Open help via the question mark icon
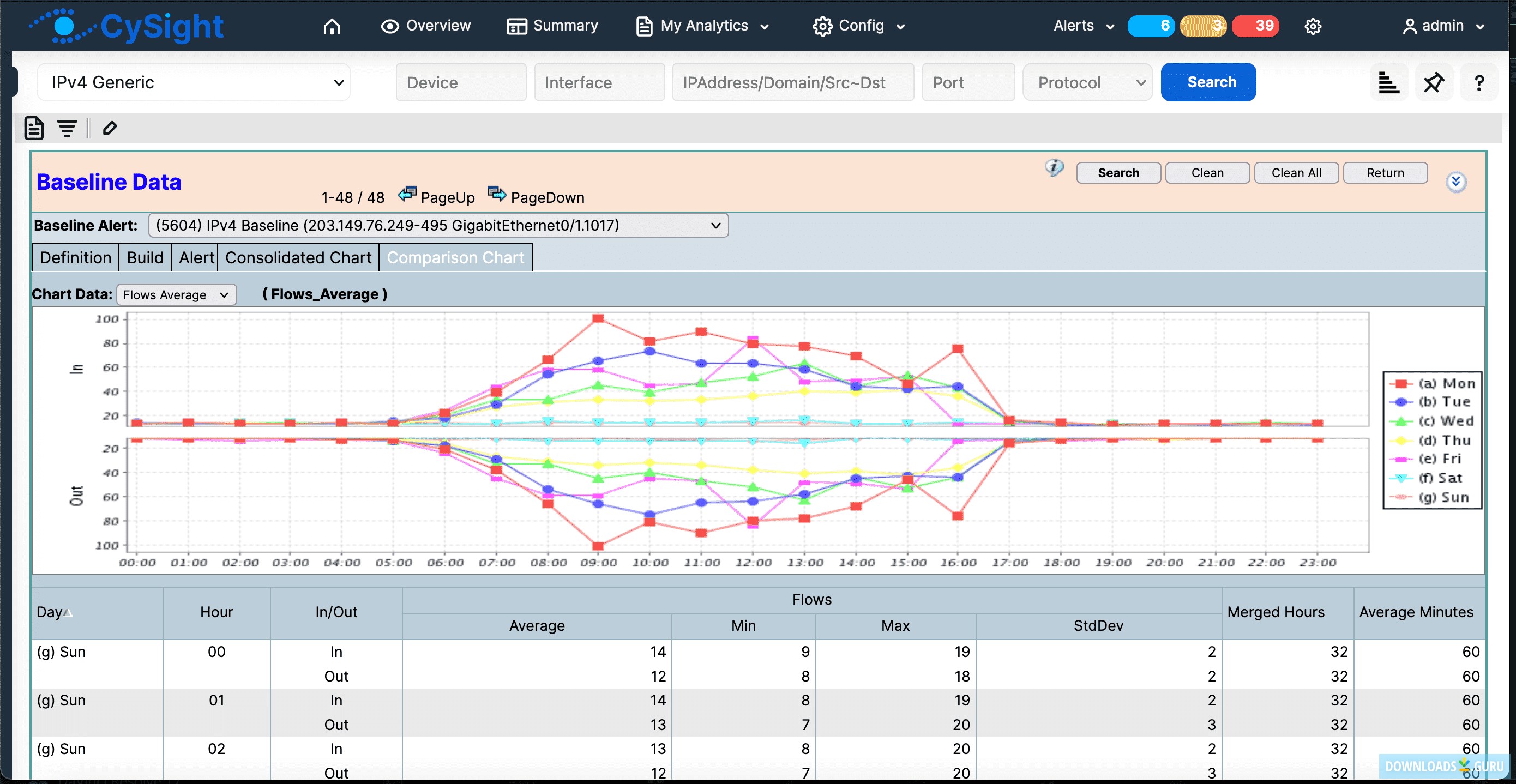 click(x=1479, y=82)
